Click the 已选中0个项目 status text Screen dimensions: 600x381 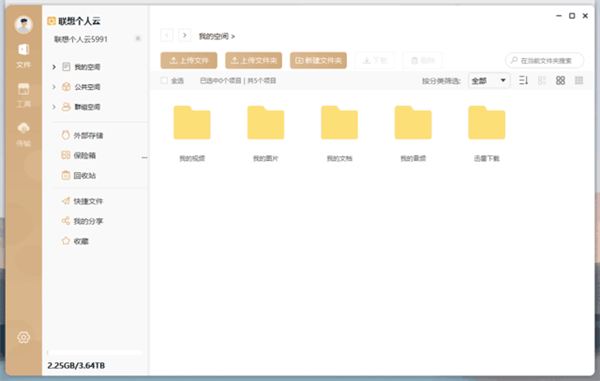(x=221, y=81)
